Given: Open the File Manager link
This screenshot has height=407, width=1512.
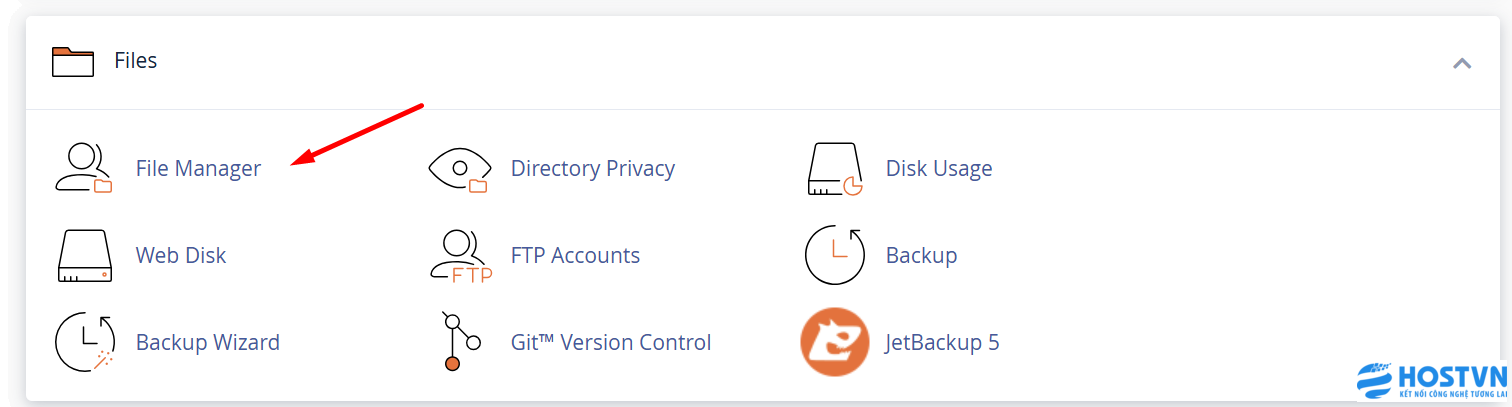Looking at the screenshot, I should [x=198, y=168].
